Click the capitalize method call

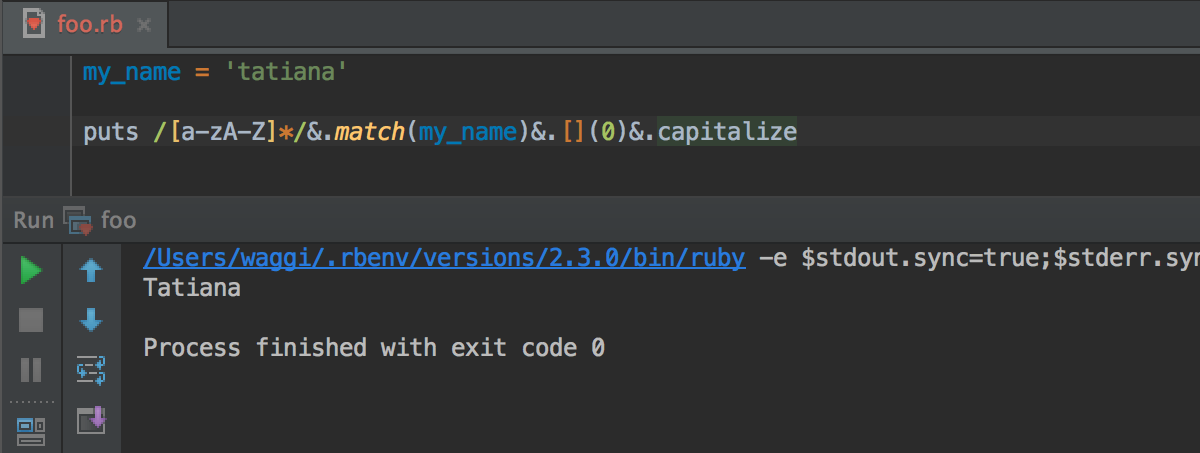728,132
